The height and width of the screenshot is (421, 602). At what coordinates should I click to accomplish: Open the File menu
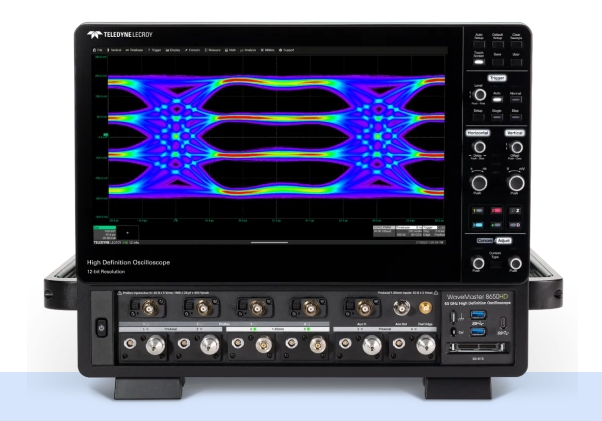tap(99, 48)
